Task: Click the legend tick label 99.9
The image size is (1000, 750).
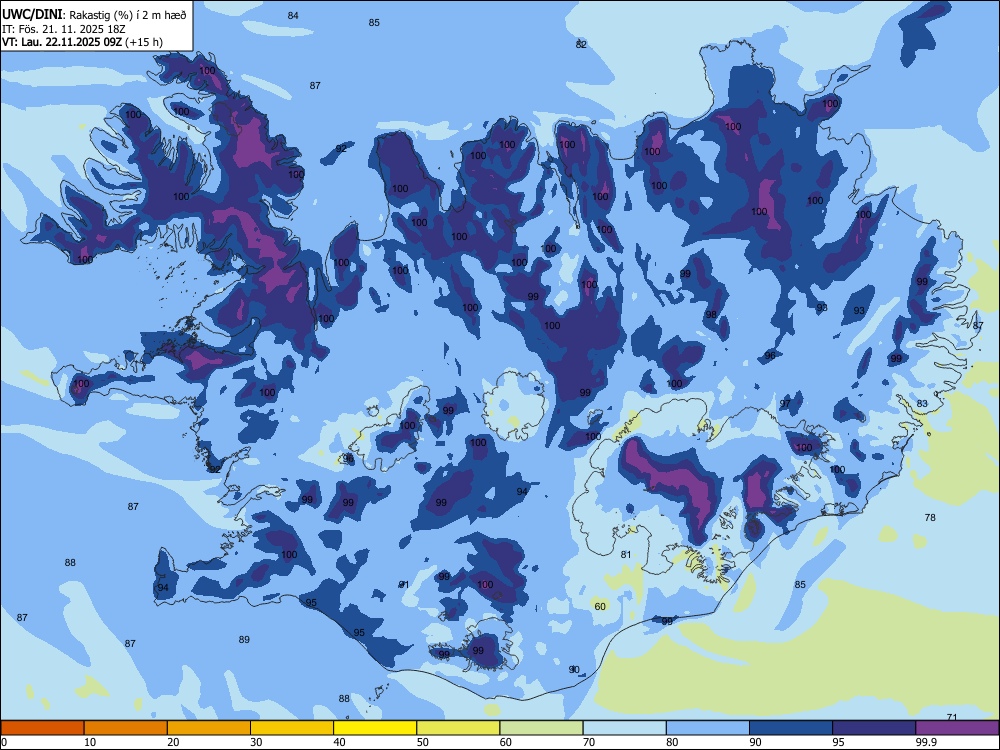Action: tap(926, 742)
